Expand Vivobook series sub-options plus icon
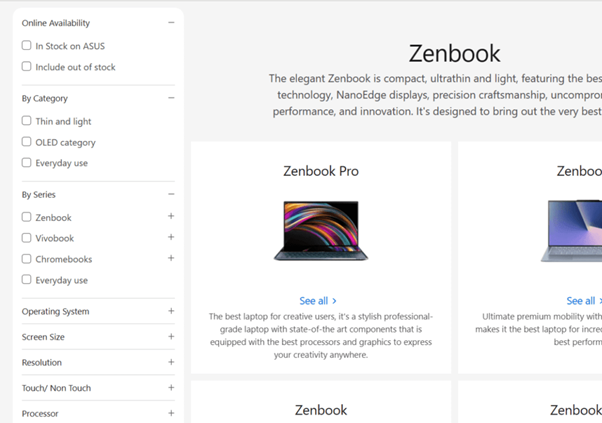The width and height of the screenshot is (602, 423). pos(171,237)
